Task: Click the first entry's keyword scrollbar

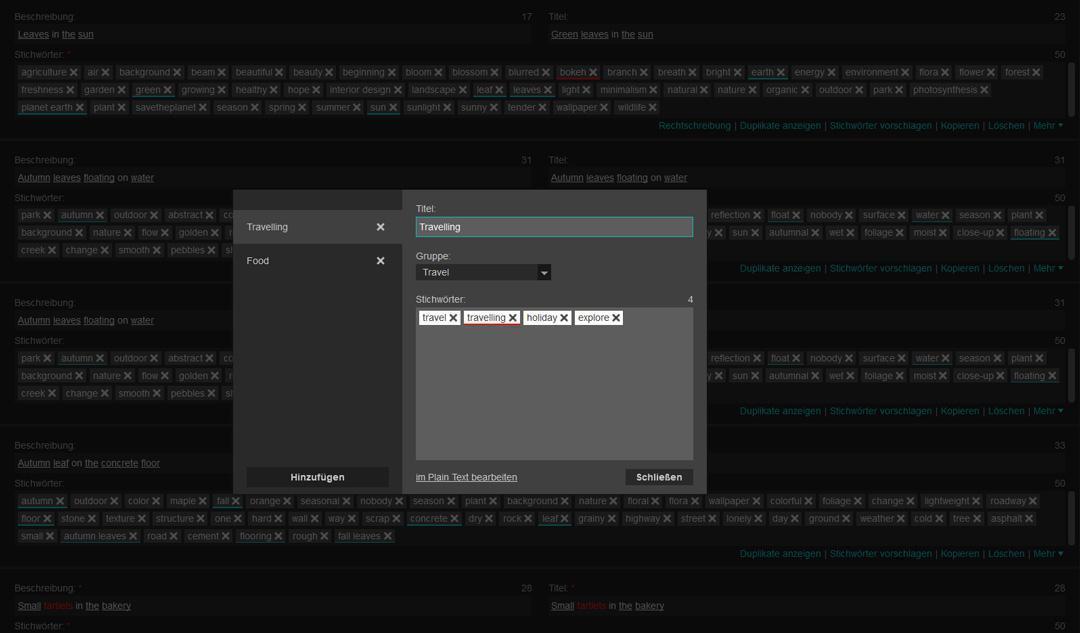Action: [1071, 89]
